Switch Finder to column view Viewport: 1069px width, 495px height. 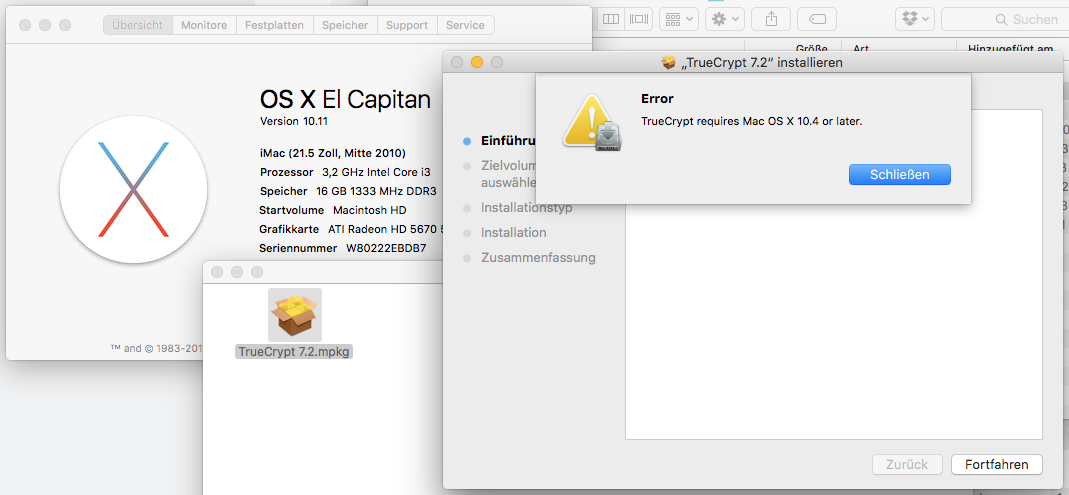611,19
